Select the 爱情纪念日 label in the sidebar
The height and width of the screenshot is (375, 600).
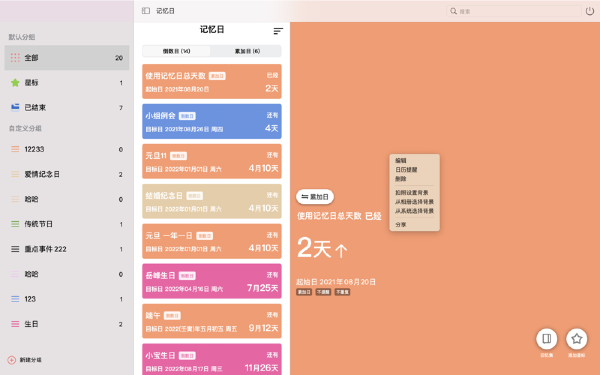(42, 174)
